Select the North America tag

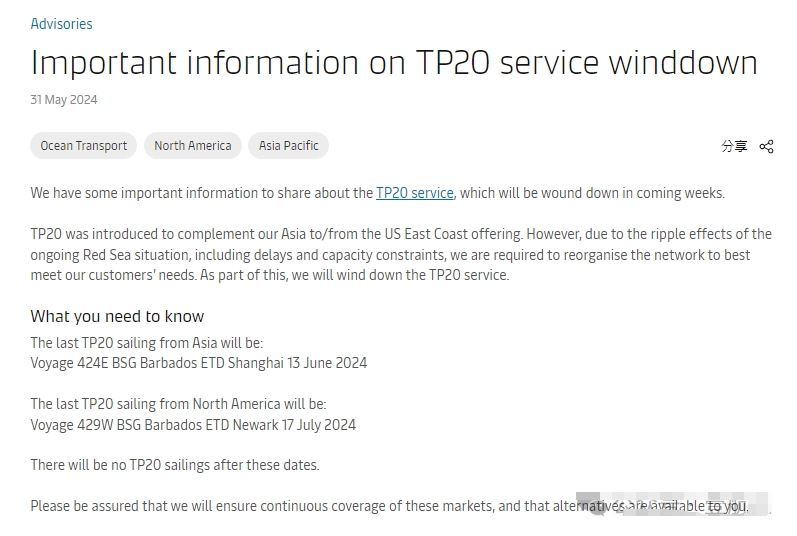[x=193, y=146]
